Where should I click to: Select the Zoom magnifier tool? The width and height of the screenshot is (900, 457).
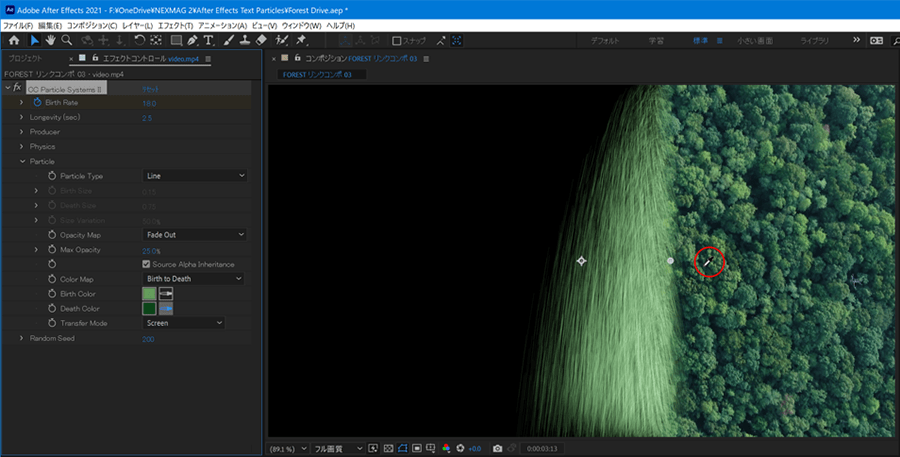66,41
